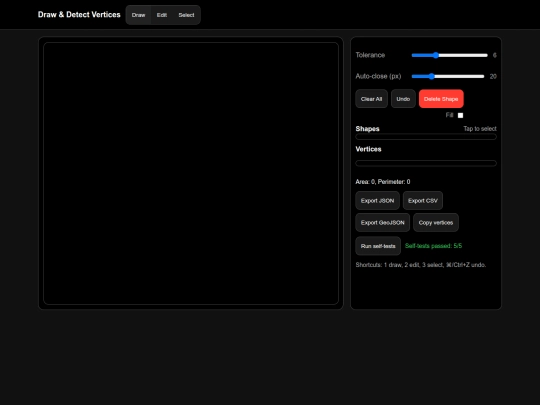
Task: Click the Copy vertices button
Action: [x=436, y=222]
